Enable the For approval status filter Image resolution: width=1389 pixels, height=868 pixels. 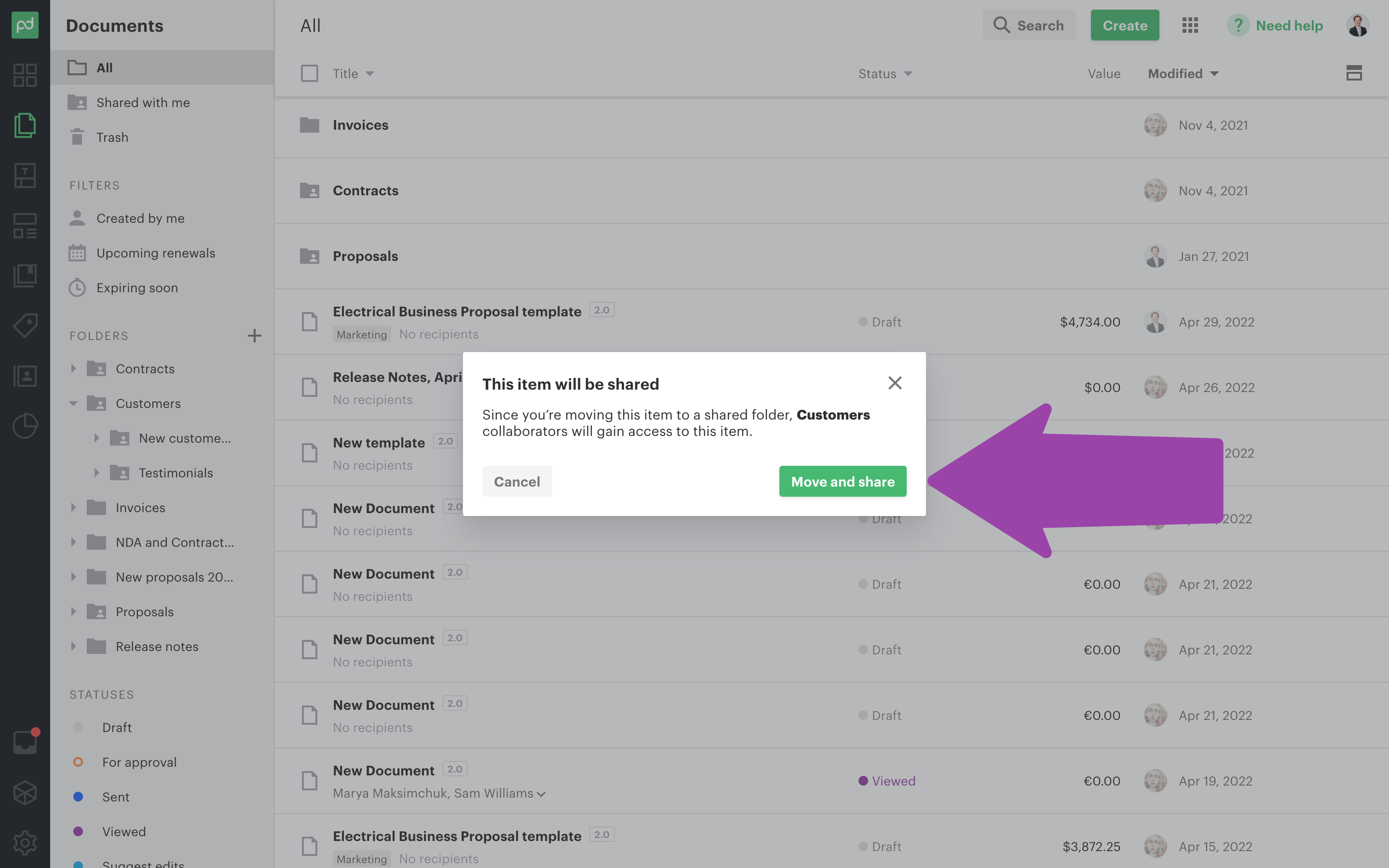point(139,762)
